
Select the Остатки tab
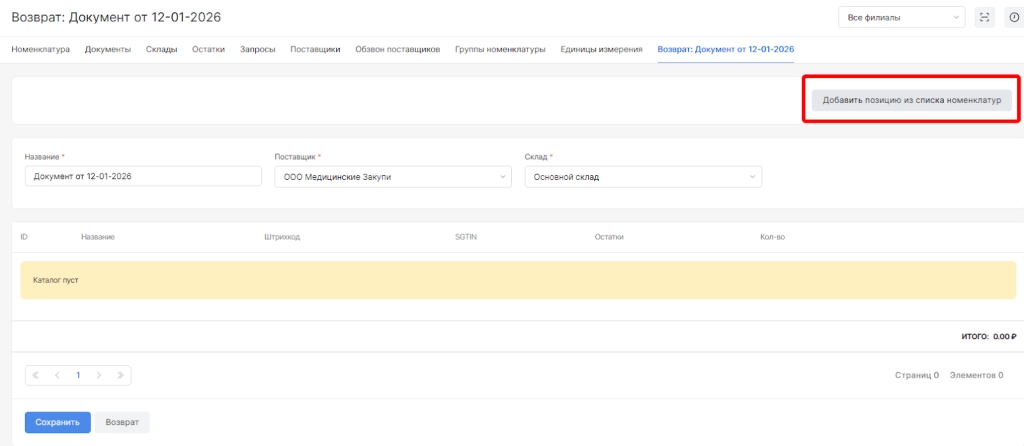[x=208, y=49]
